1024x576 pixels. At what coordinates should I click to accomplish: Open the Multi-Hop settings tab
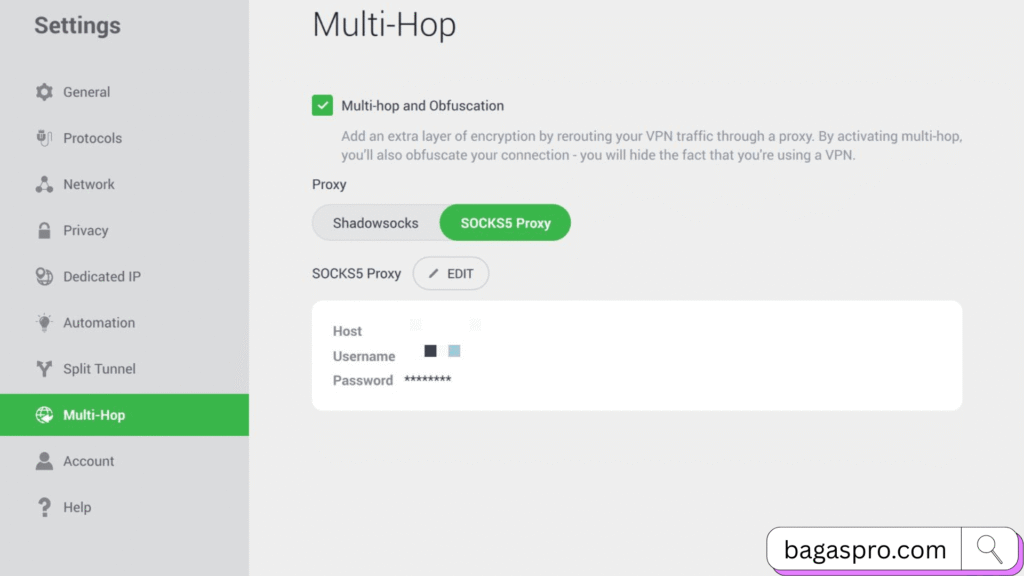[94, 415]
